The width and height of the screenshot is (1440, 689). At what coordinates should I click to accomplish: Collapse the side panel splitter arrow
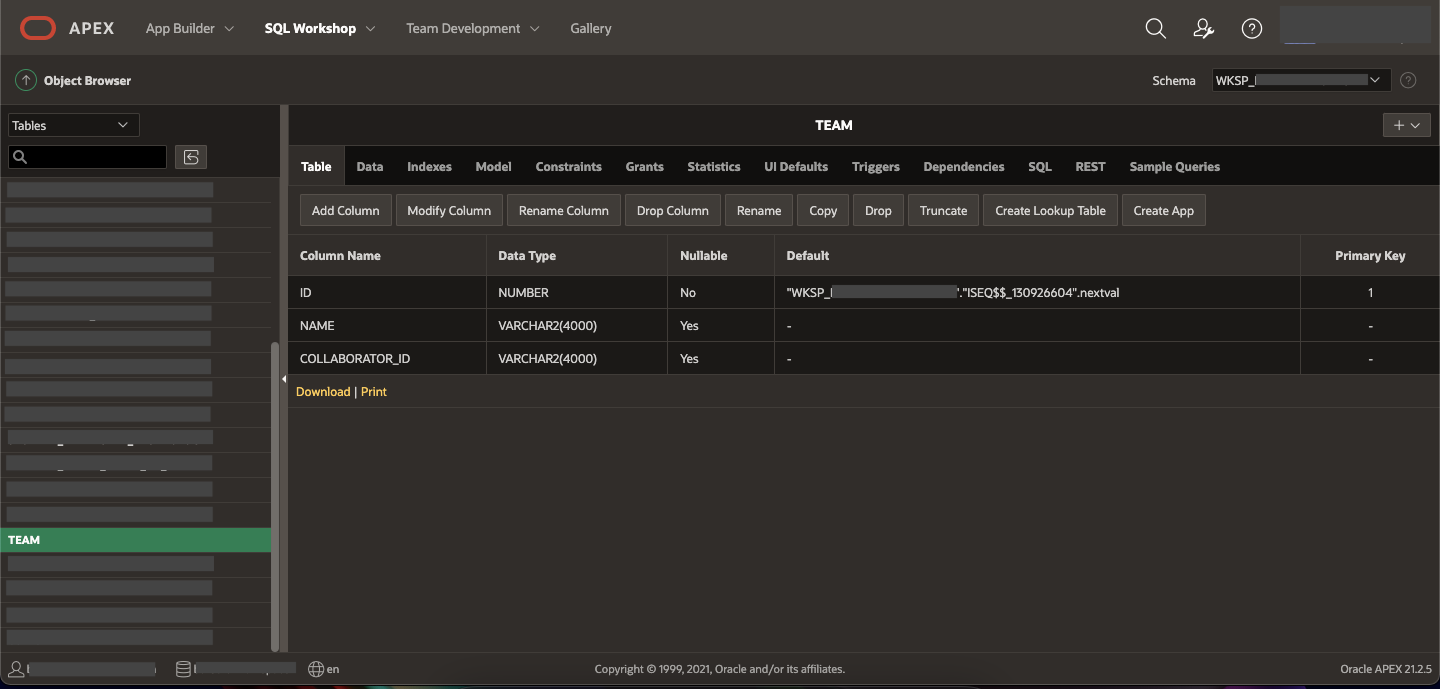(284, 379)
